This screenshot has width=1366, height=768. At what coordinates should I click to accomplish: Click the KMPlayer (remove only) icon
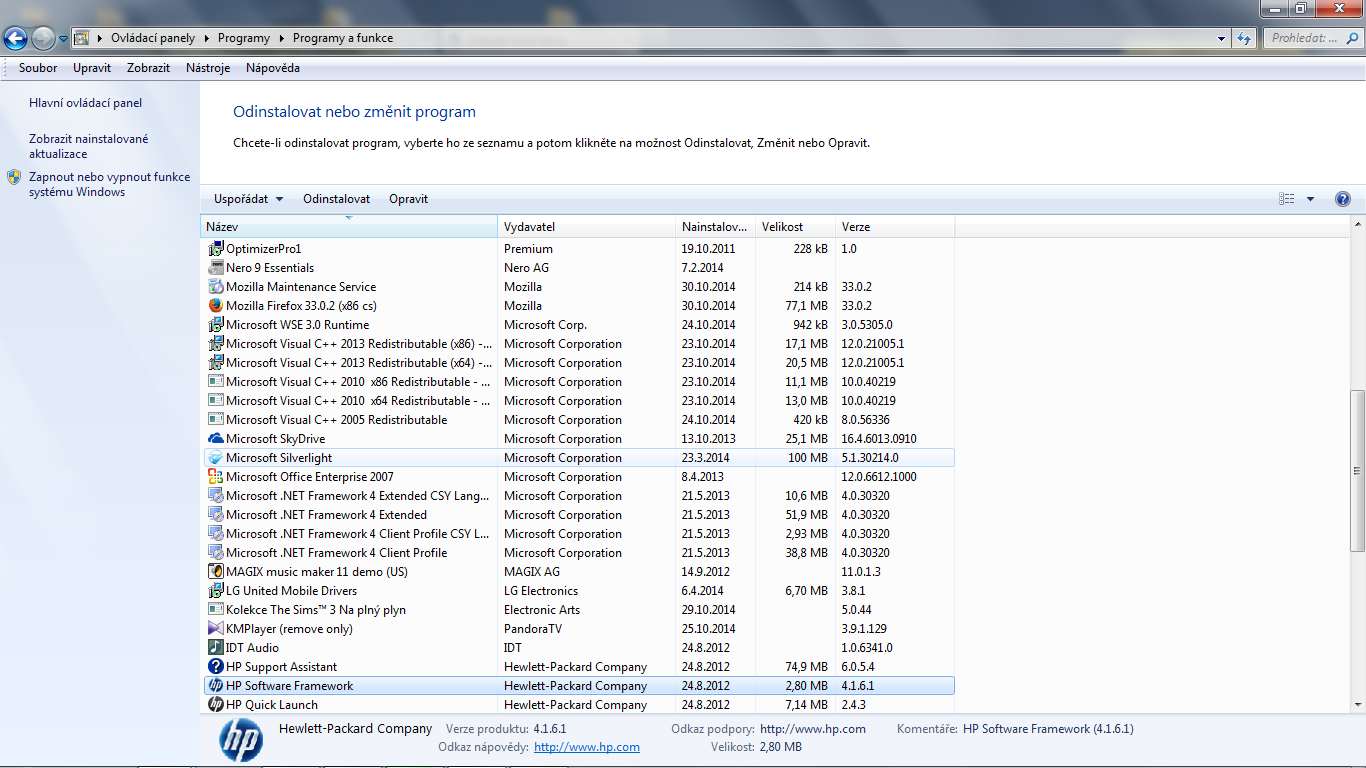pos(216,629)
